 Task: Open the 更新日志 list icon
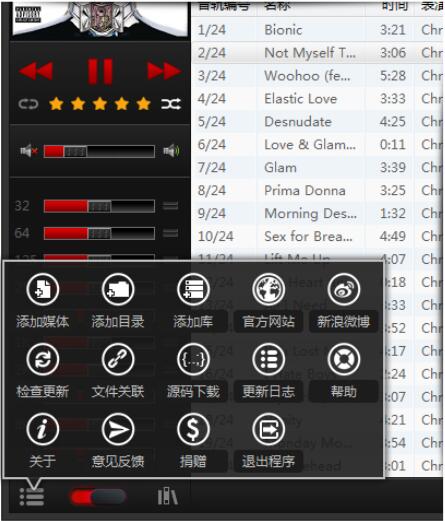(269, 359)
